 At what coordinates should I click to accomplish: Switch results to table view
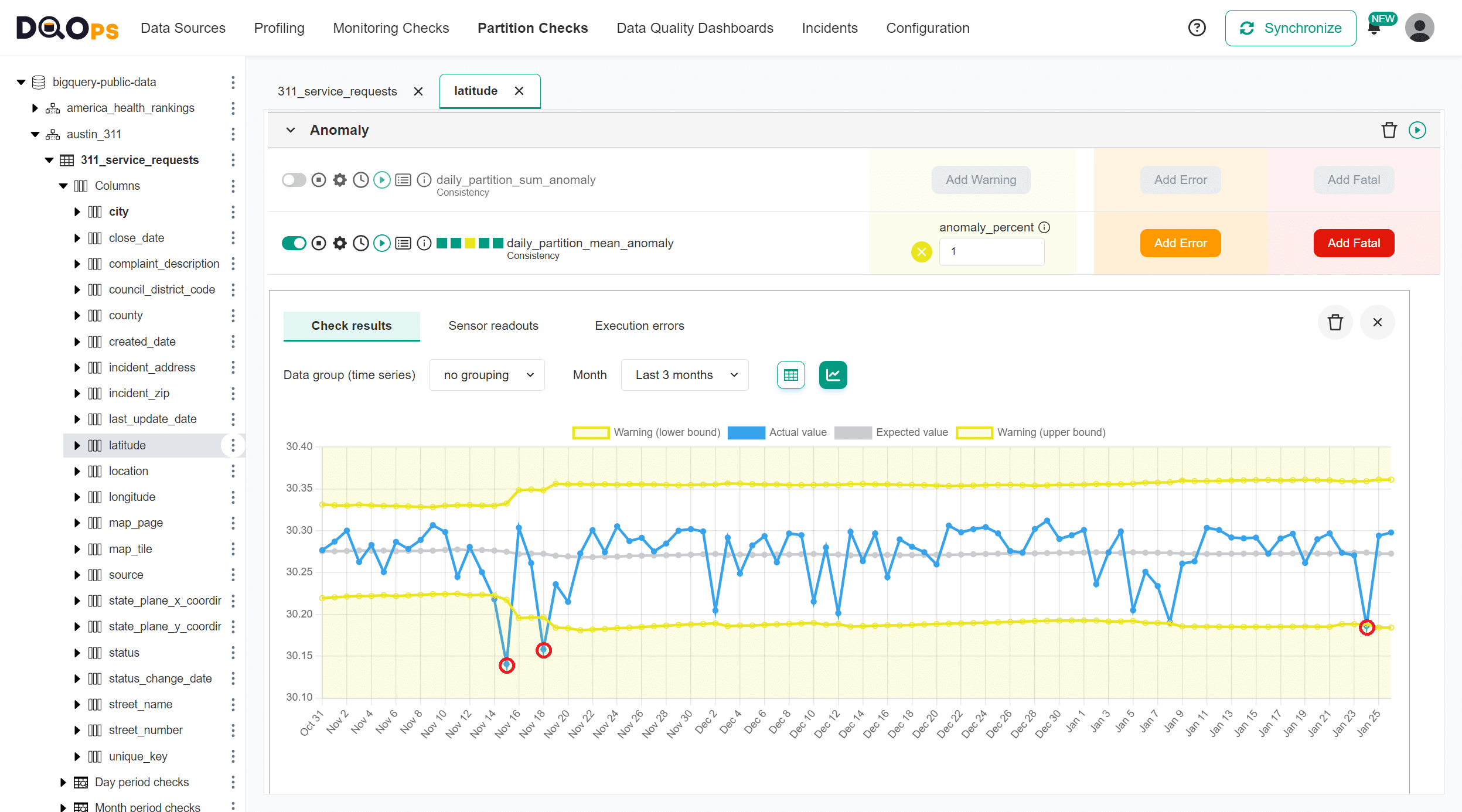click(790, 375)
